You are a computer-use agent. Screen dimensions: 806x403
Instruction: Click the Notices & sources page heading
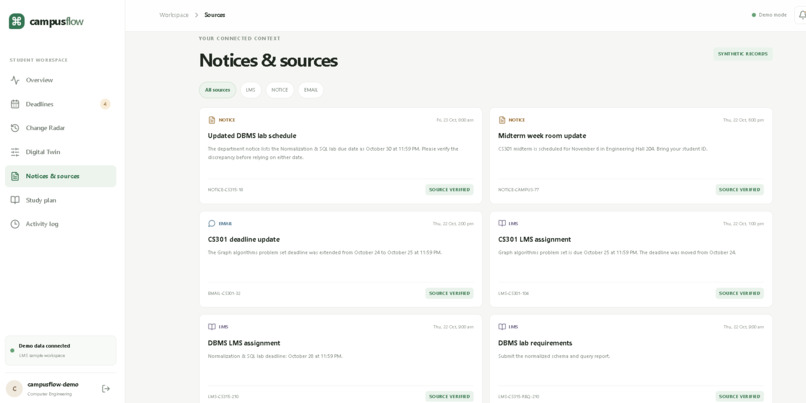tap(268, 61)
